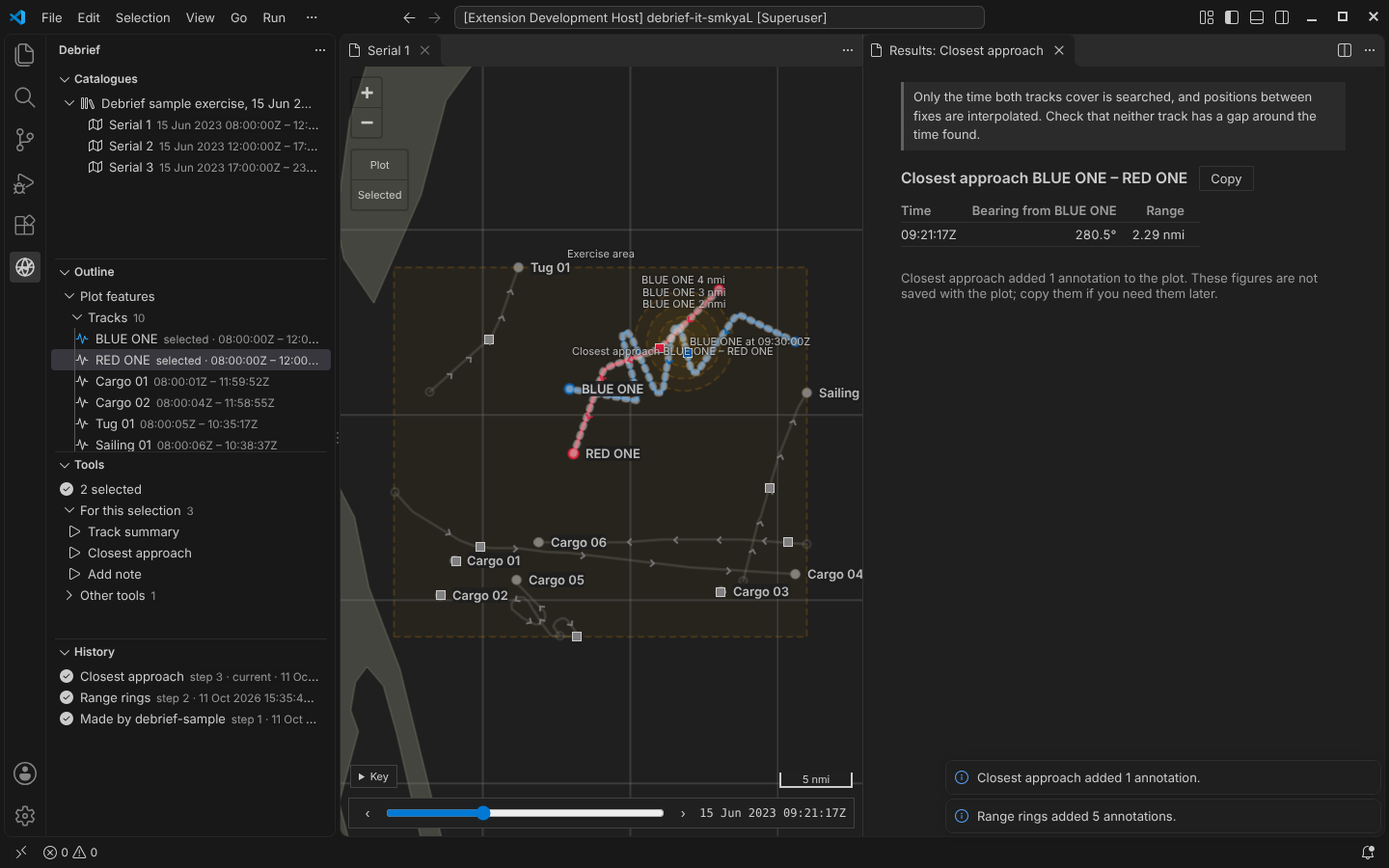Split the Results editor to the right
Screen dimensions: 1389x868
coord(1345,50)
